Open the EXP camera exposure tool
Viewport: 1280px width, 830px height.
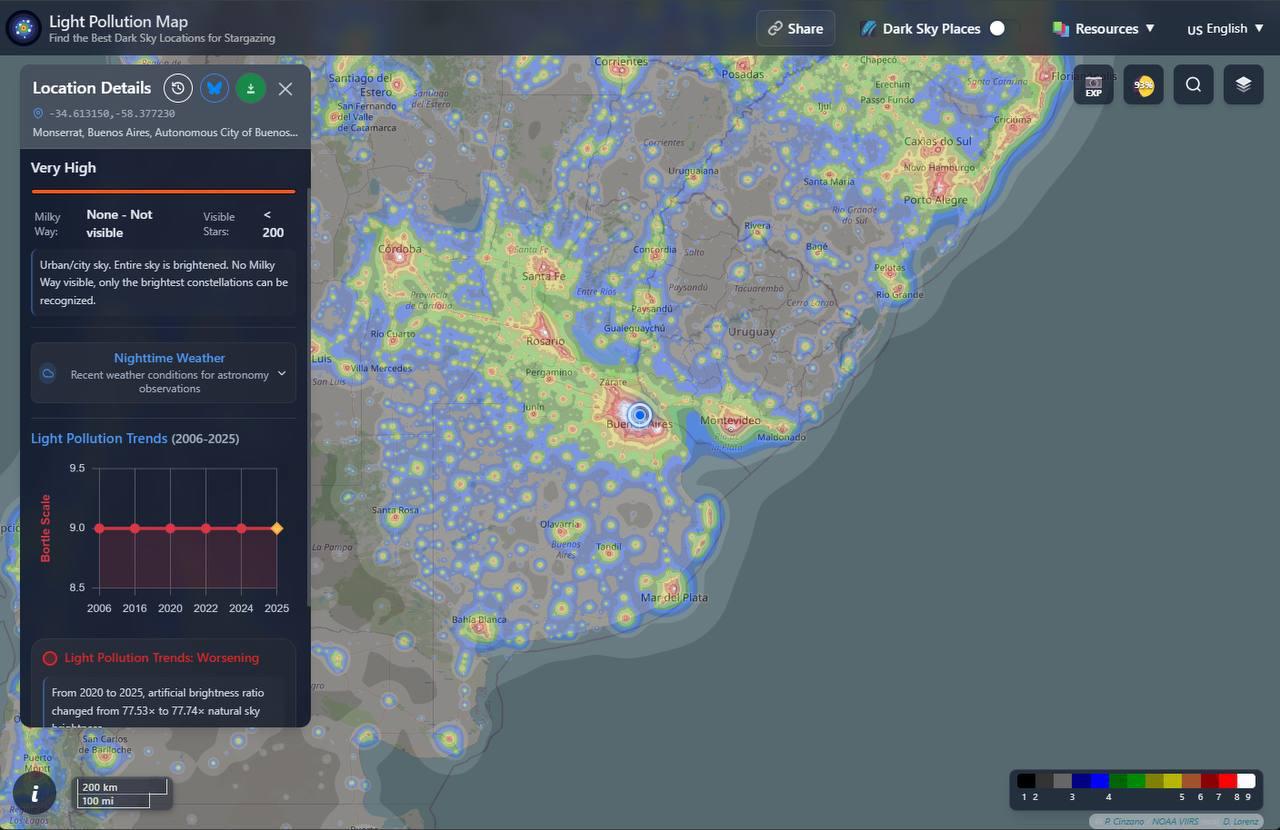pos(1093,85)
